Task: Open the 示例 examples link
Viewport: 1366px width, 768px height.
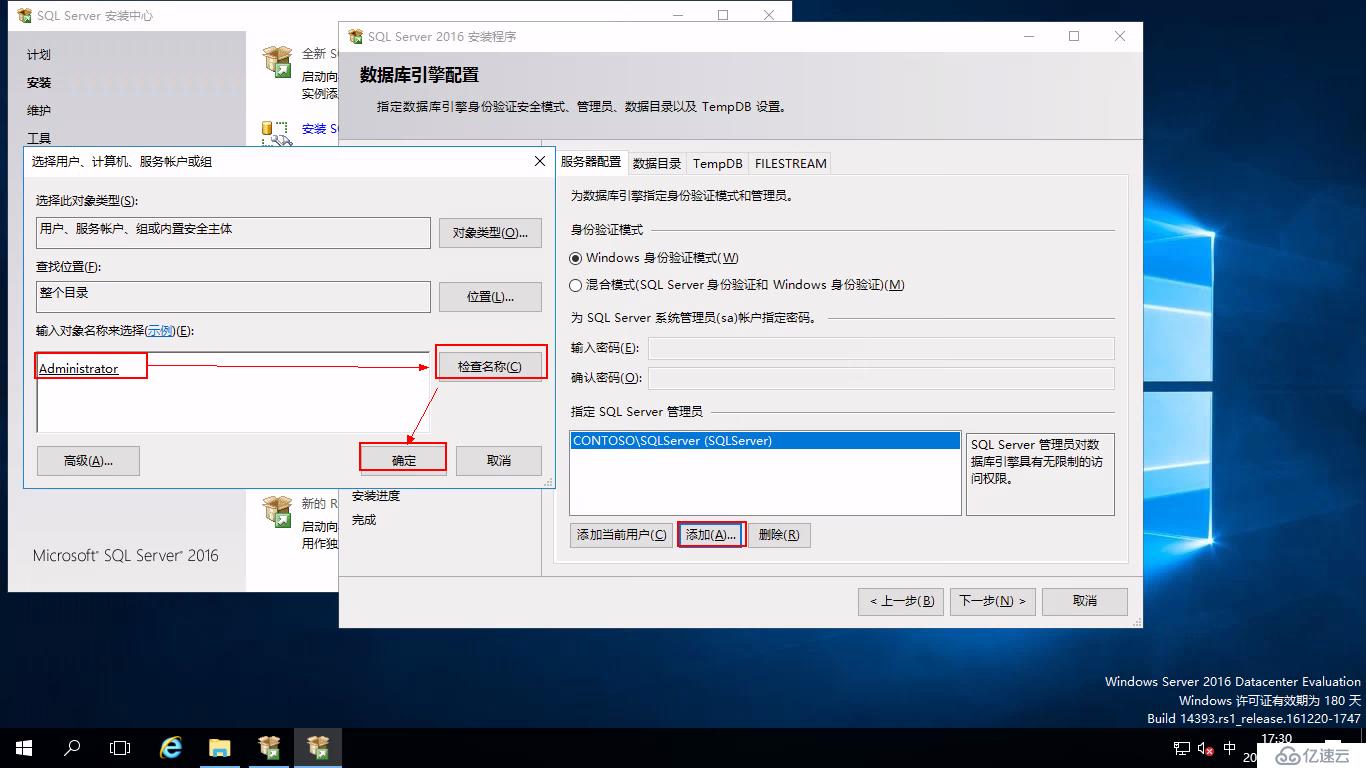Action: (160, 331)
